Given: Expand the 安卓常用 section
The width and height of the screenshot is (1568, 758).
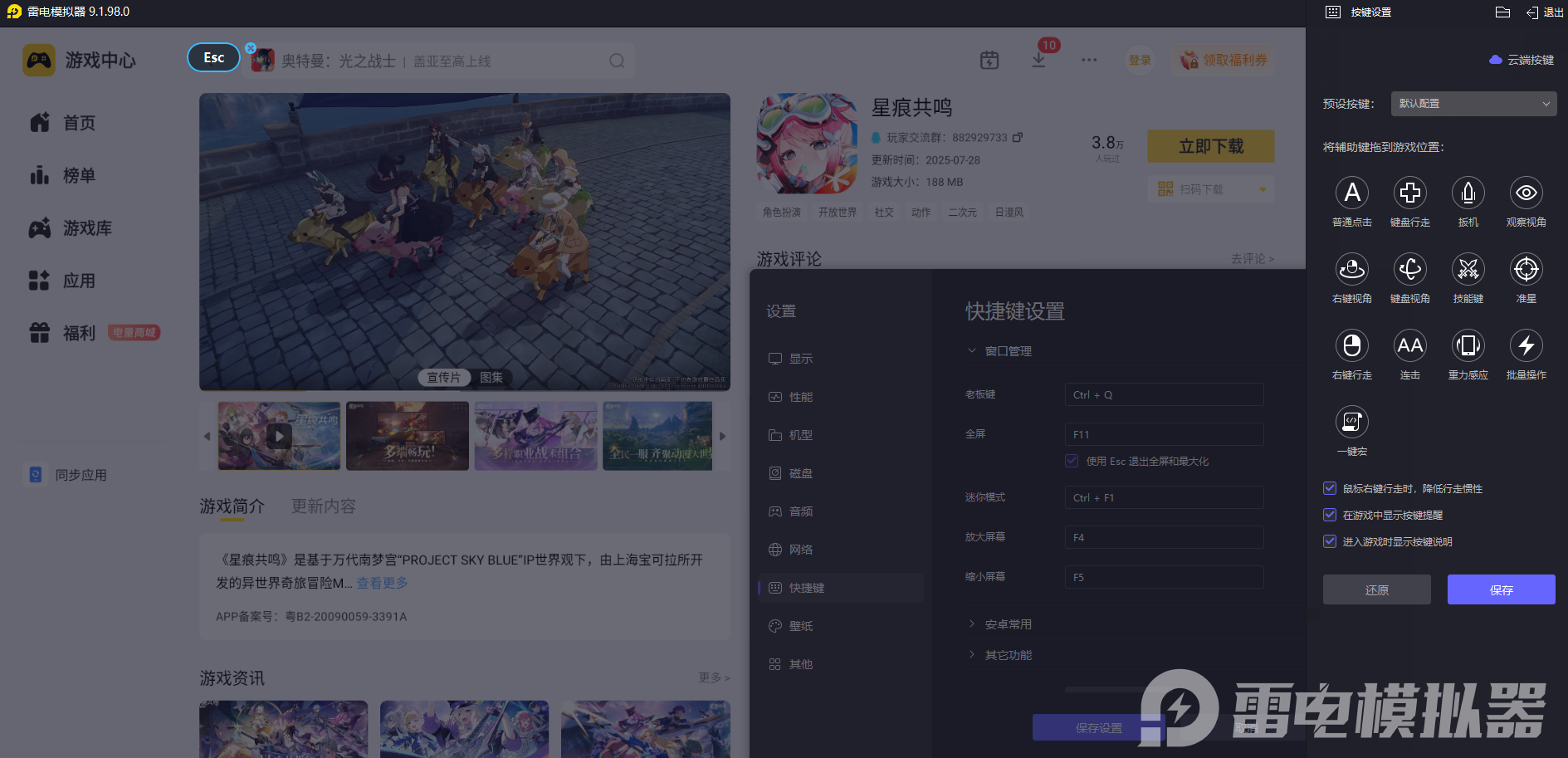Looking at the screenshot, I should click(x=972, y=624).
